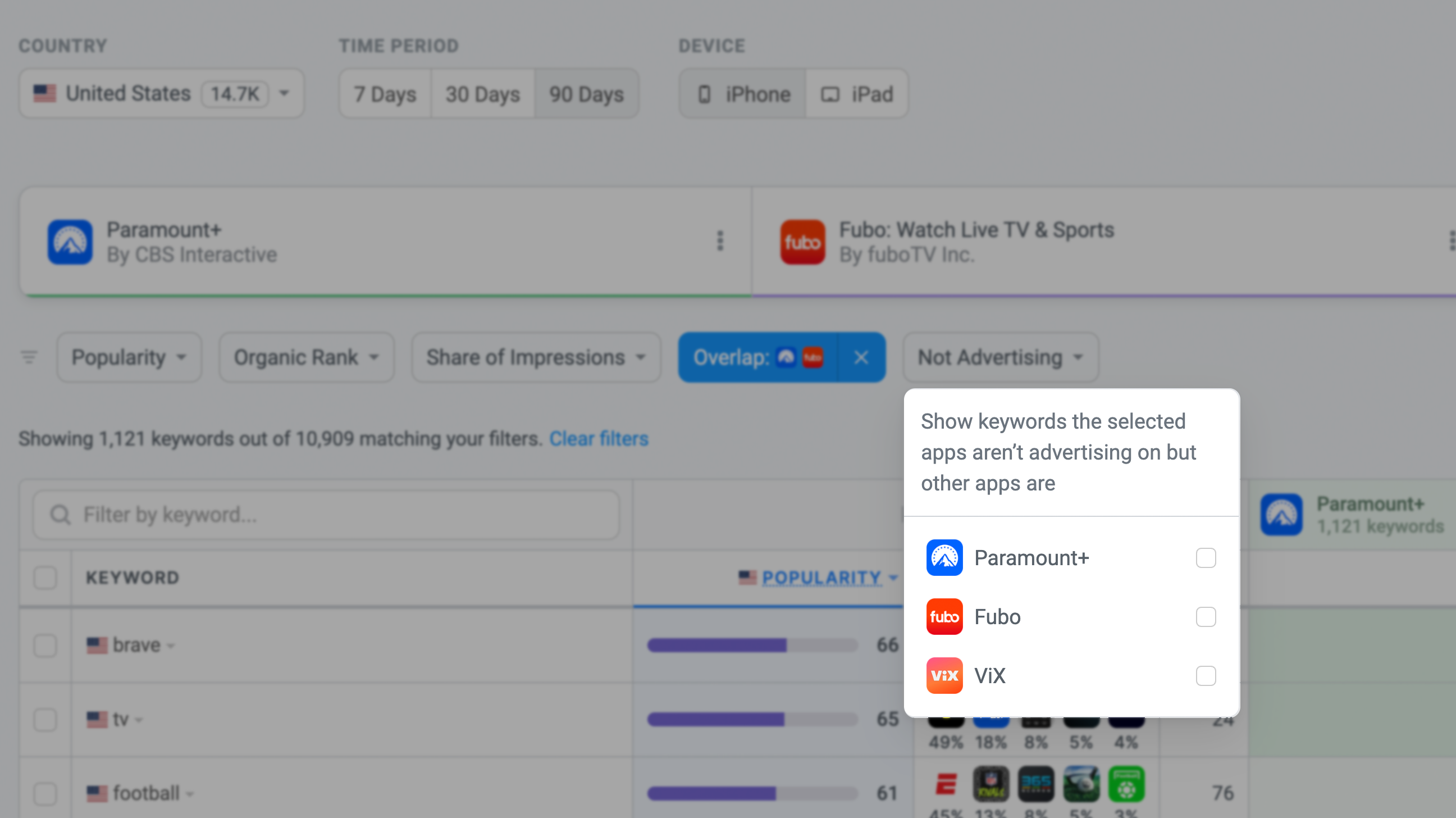Open the Share of Impressions filter dropdown

534,357
